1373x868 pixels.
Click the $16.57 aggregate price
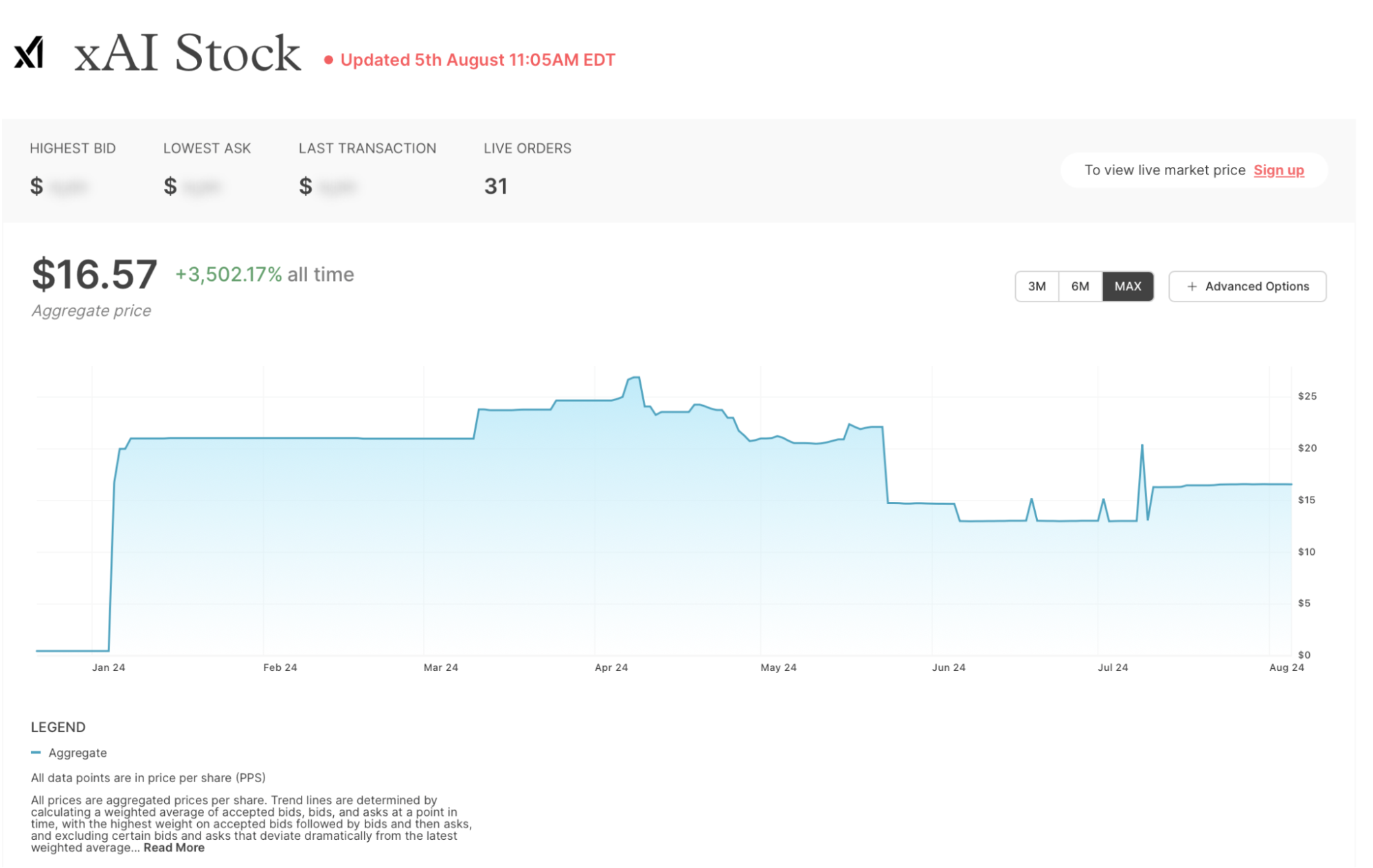pos(95,275)
